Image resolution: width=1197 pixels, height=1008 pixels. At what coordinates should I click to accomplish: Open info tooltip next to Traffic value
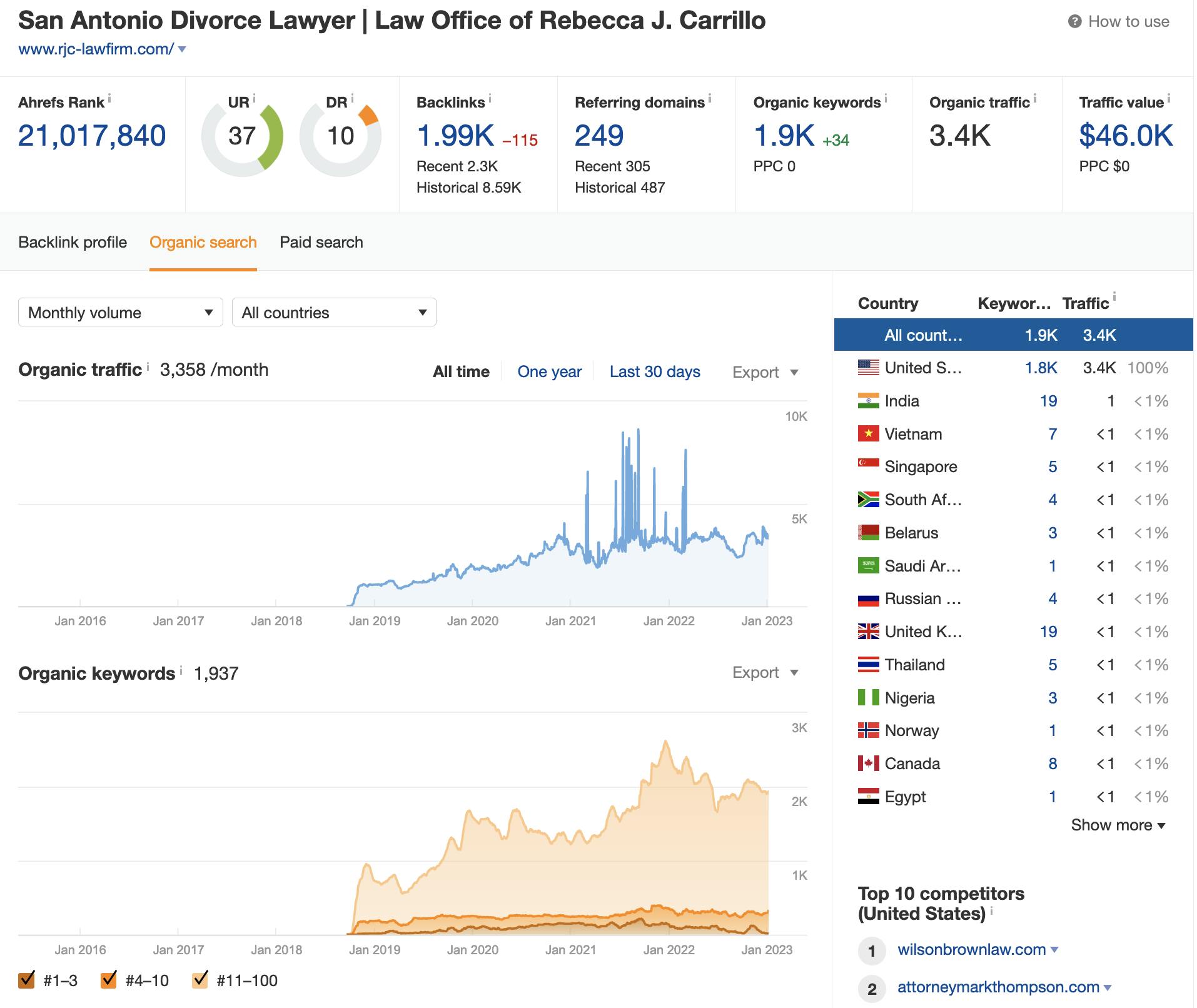coord(1168,98)
